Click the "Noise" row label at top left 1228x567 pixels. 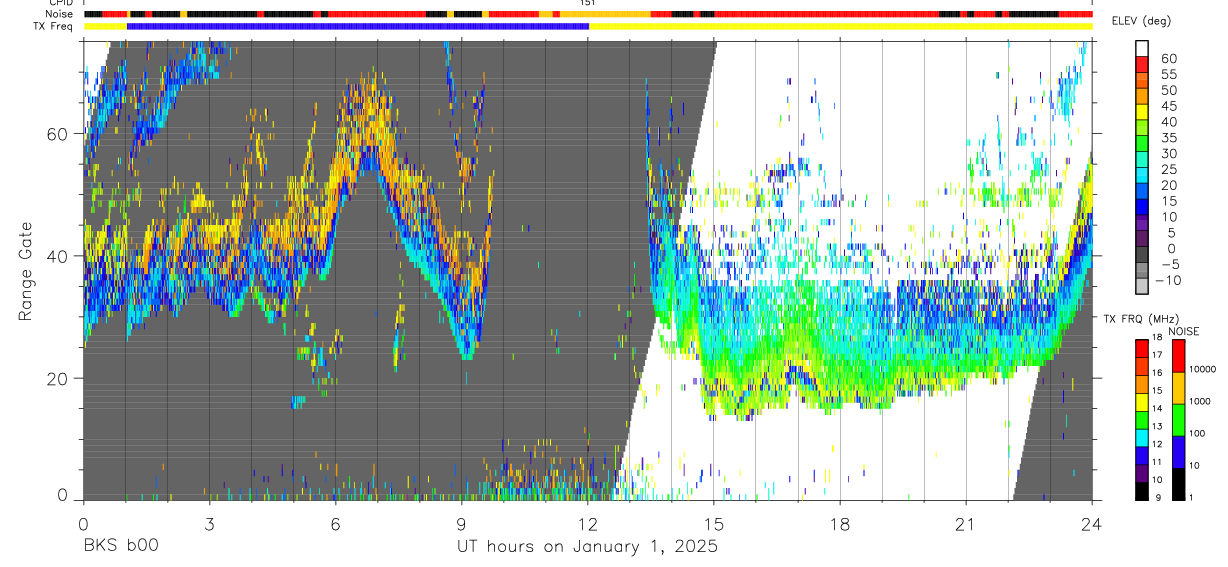tap(58, 14)
